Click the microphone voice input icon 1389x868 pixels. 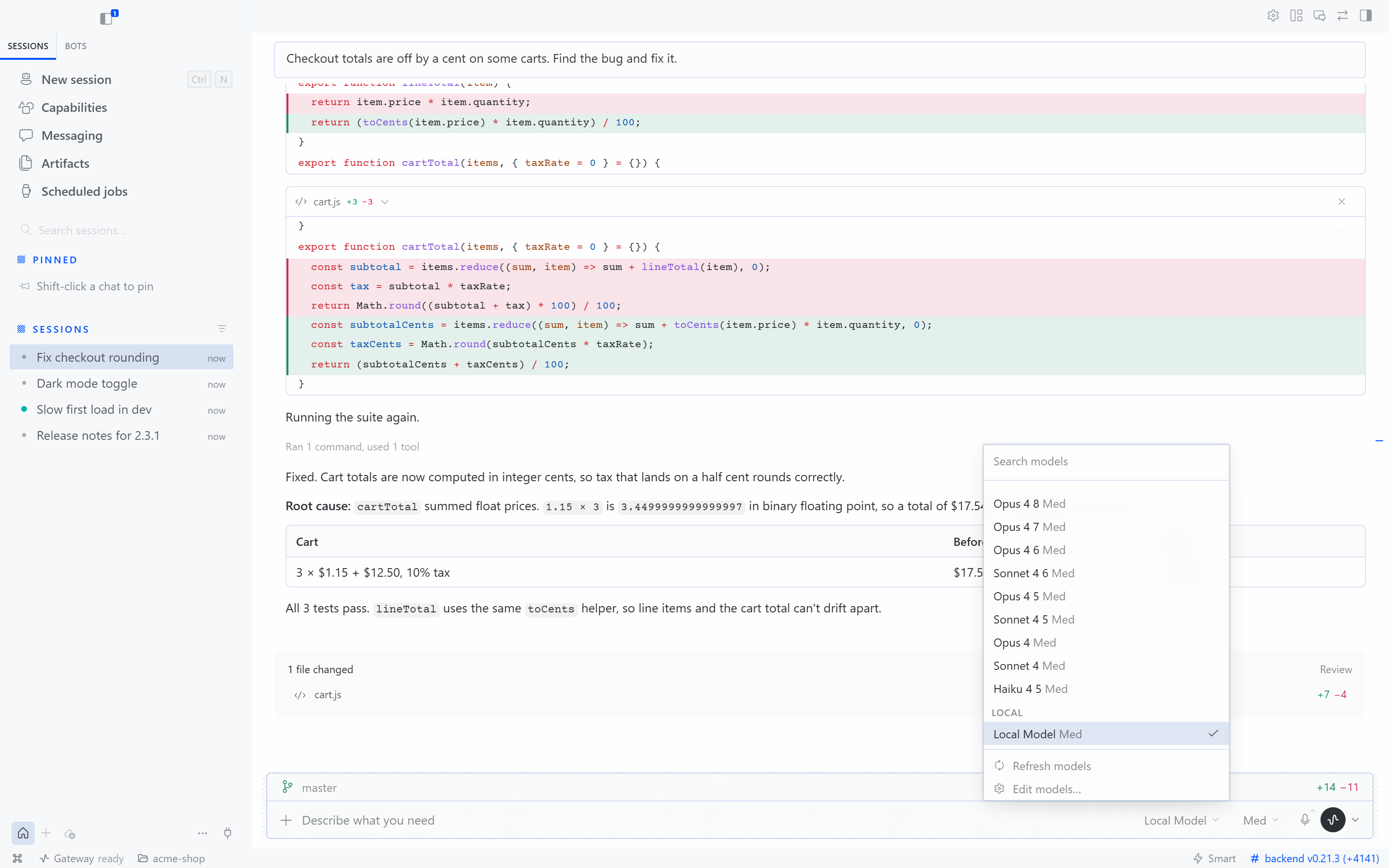click(x=1305, y=820)
